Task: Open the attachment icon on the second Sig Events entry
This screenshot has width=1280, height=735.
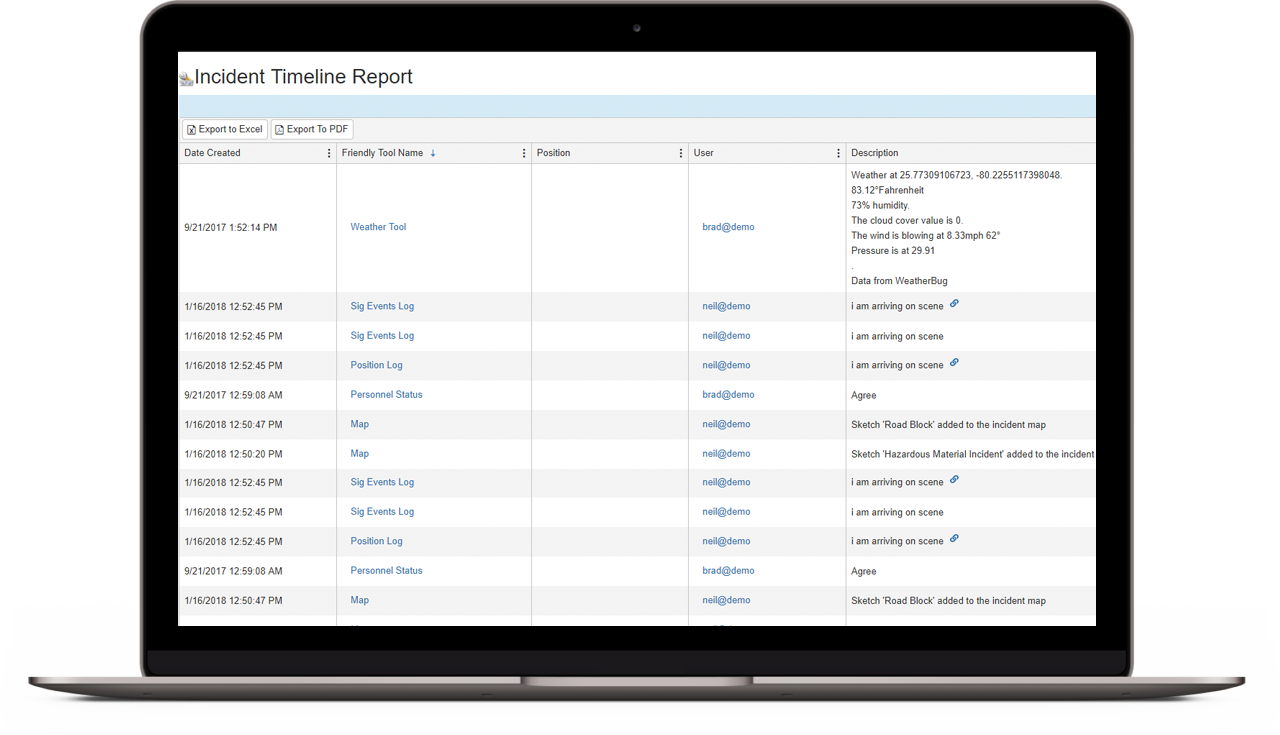Action: pyautogui.click(x=954, y=479)
